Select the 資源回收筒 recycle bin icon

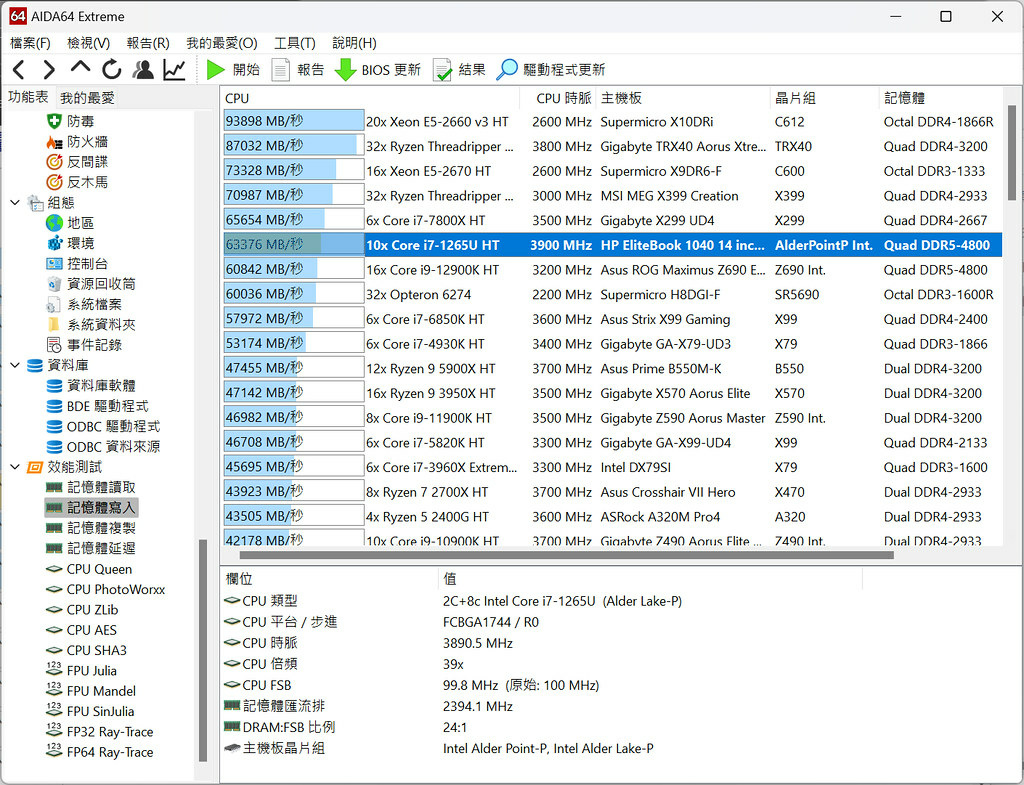tap(54, 283)
